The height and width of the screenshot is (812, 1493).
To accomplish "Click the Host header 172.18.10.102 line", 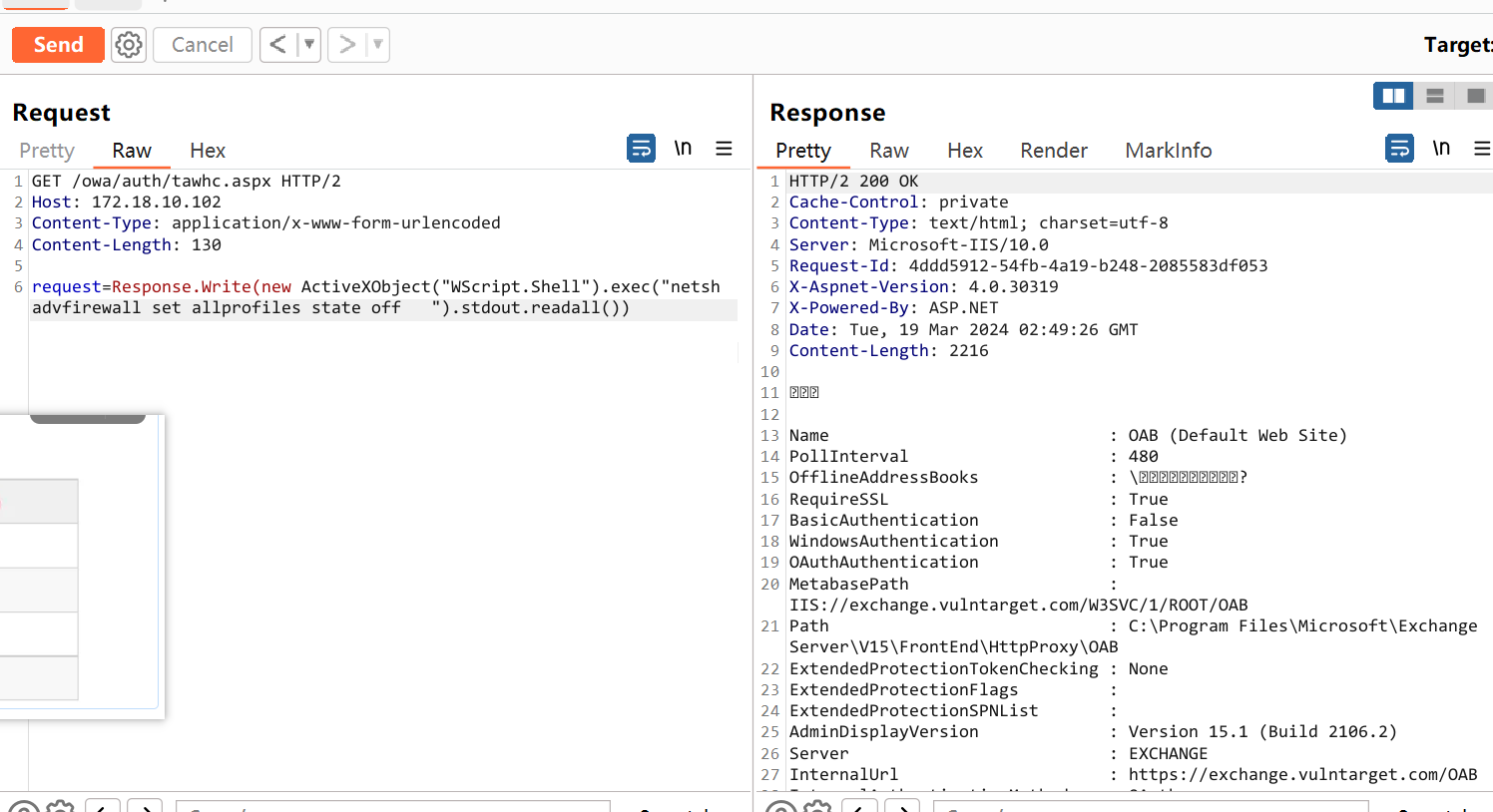I will tap(127, 203).
